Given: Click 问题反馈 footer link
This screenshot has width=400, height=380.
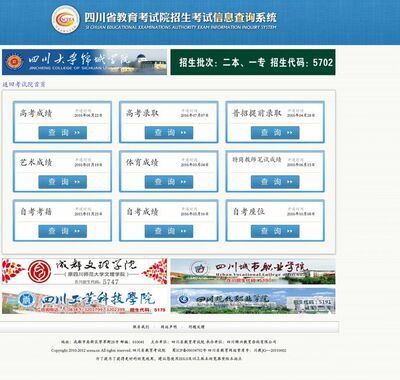Looking at the screenshot, I should (196, 327).
